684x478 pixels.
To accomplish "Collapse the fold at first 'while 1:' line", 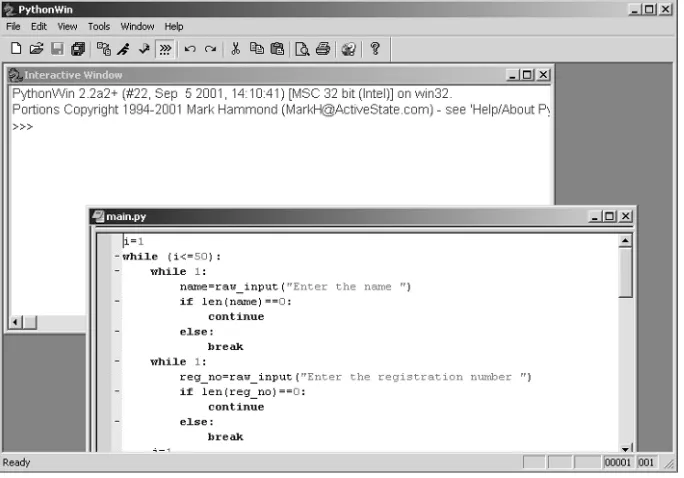I will tap(117, 271).
